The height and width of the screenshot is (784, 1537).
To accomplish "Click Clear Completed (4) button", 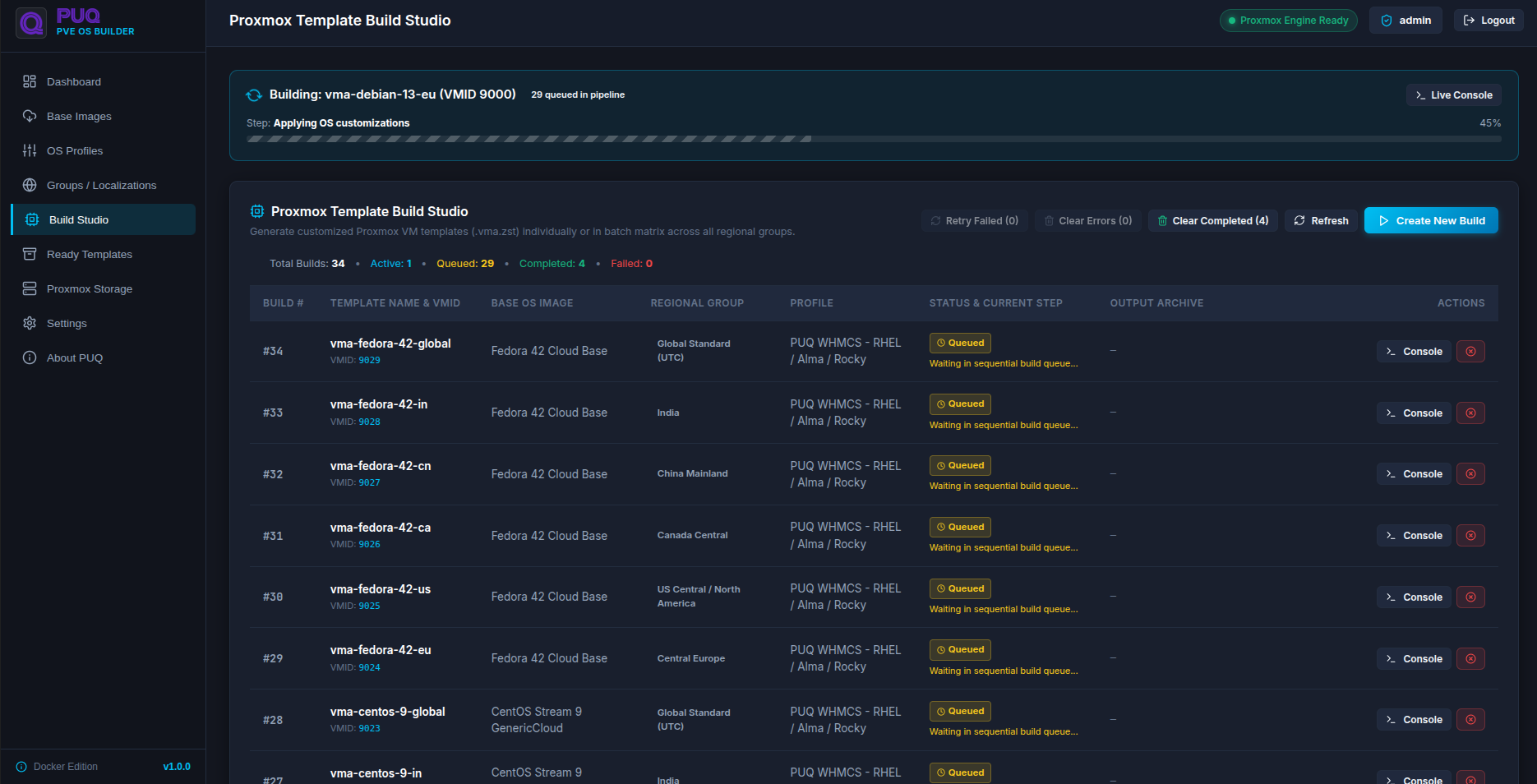I will [x=1213, y=220].
